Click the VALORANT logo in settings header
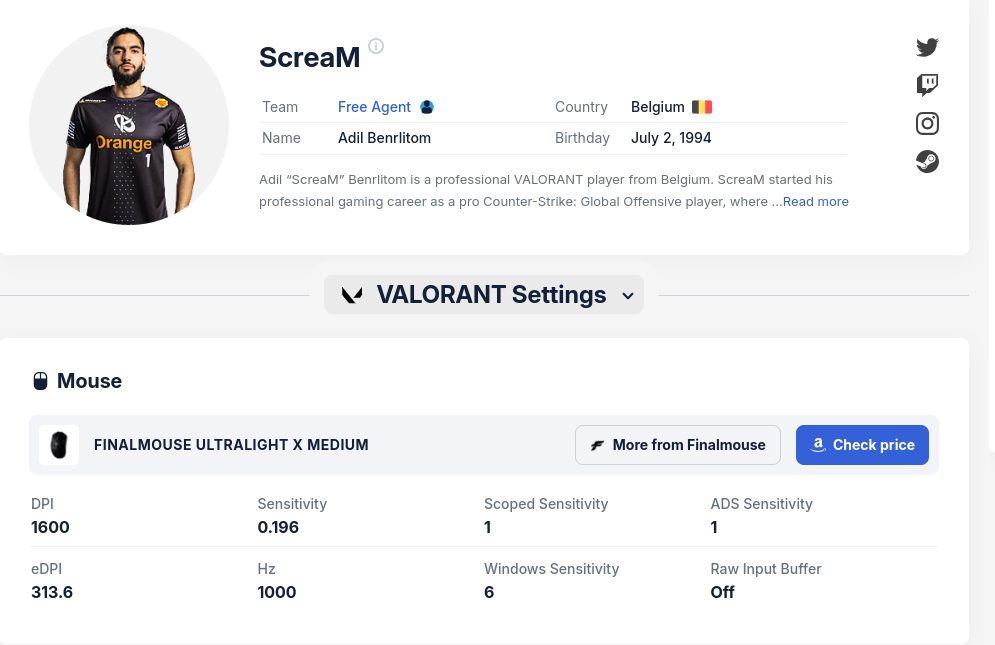995x645 pixels. click(352, 295)
